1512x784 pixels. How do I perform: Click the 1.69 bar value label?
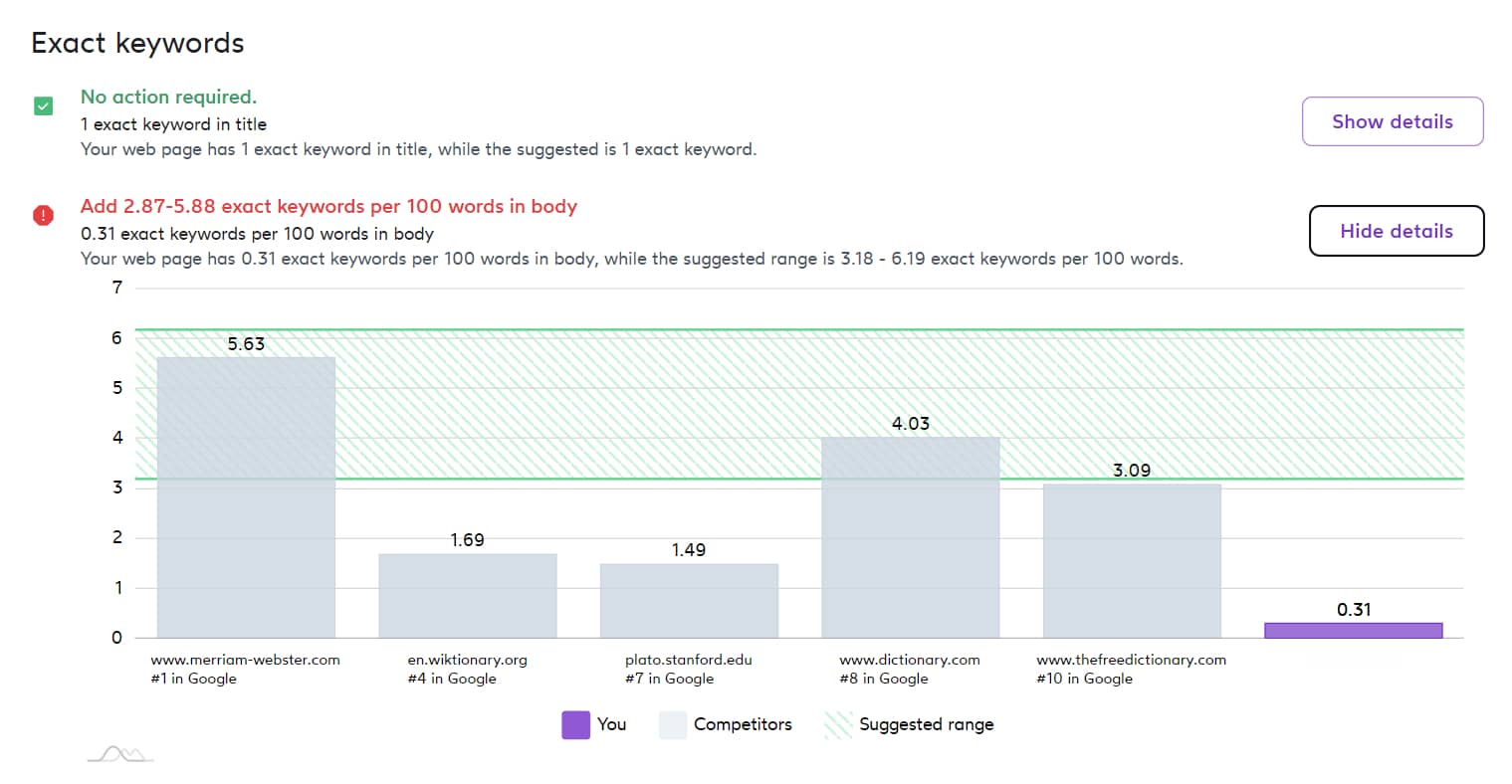pos(467,540)
